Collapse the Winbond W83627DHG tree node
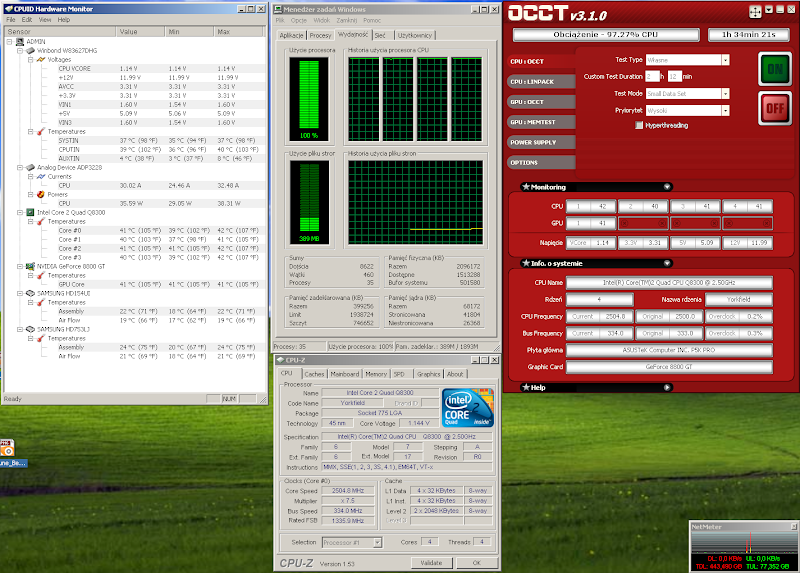 click(x=20, y=51)
